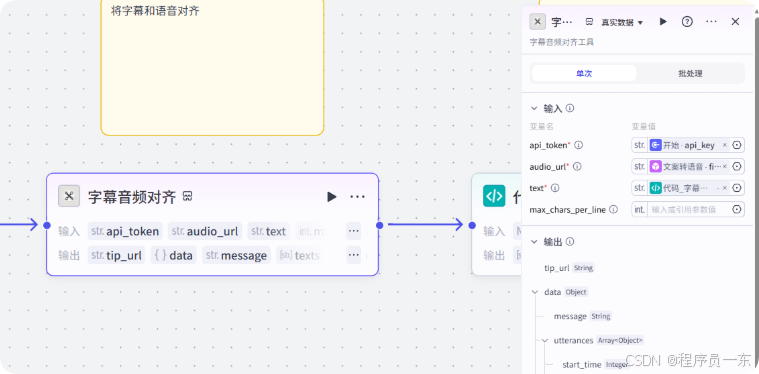Remove the 文案转语音 reference from audio_url
This screenshot has width=759, height=374.
point(725,166)
